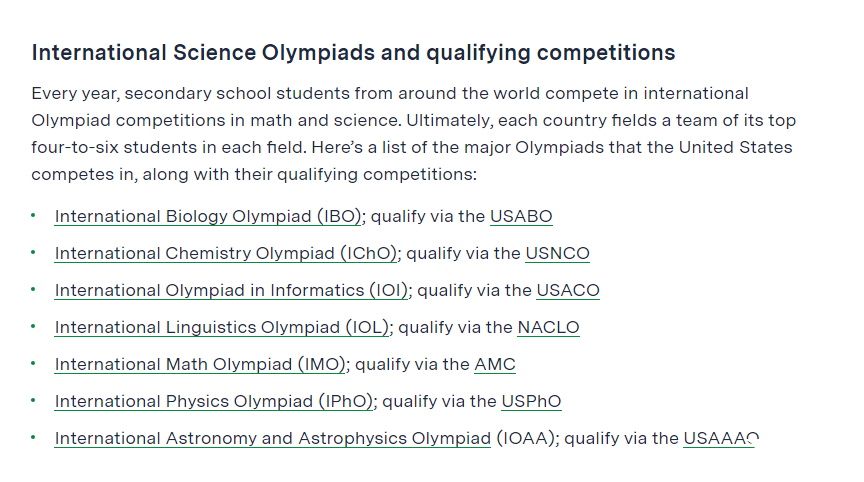Go to the USACO link
This screenshot has width=864, height=482.
click(x=568, y=290)
